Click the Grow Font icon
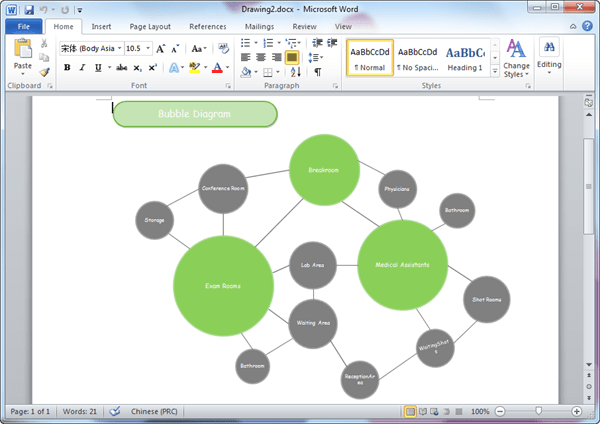The image size is (600, 424). tap(160, 49)
